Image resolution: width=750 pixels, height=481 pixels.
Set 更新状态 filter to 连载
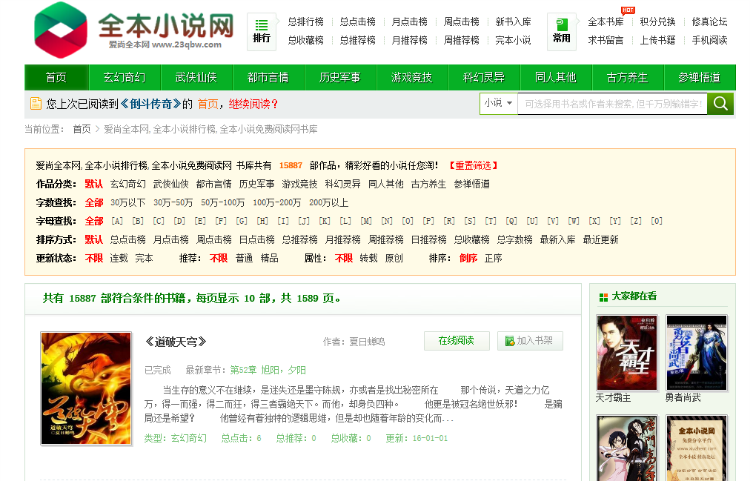click(x=119, y=258)
